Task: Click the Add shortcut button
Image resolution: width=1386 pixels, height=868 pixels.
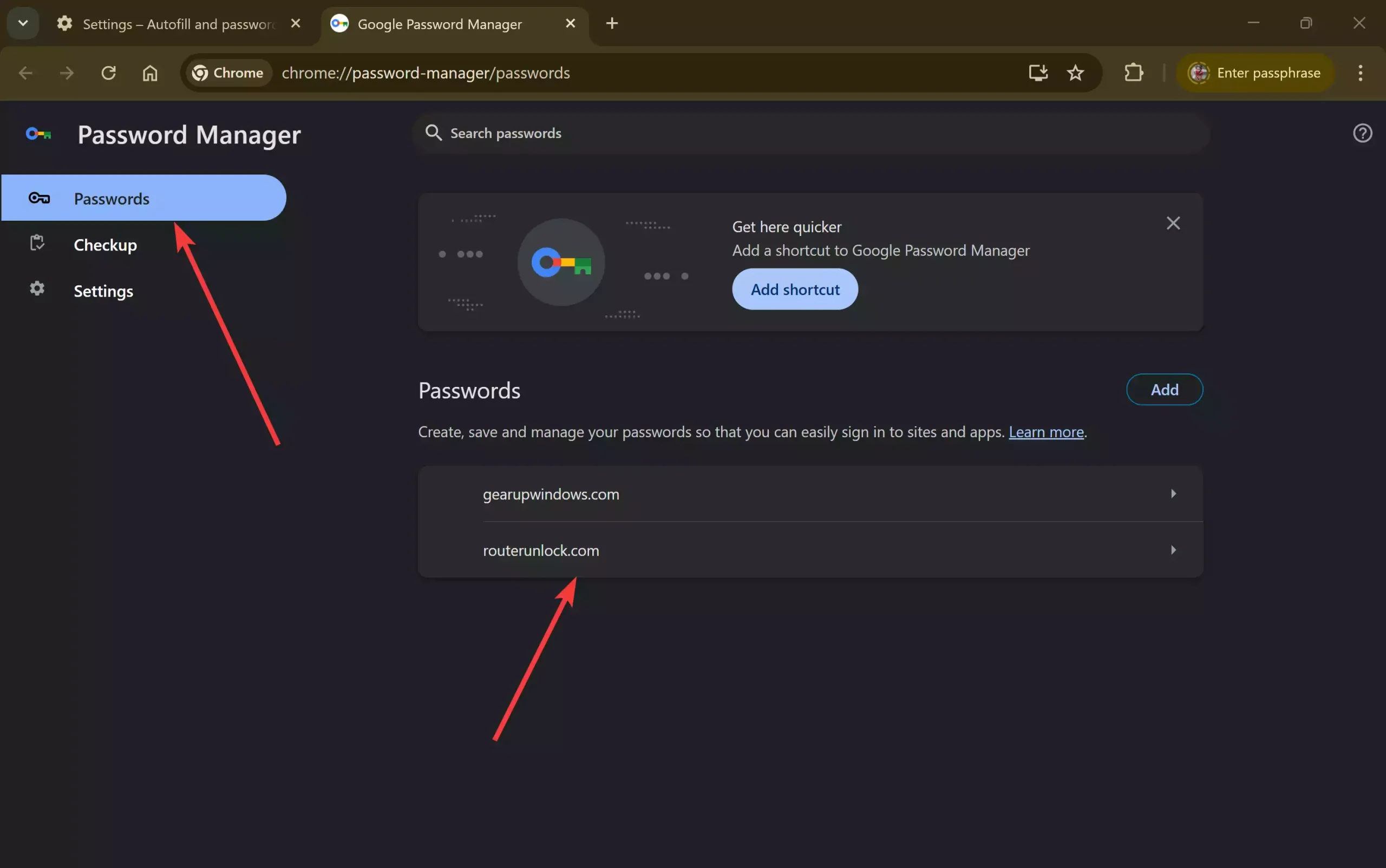Action: (794, 289)
